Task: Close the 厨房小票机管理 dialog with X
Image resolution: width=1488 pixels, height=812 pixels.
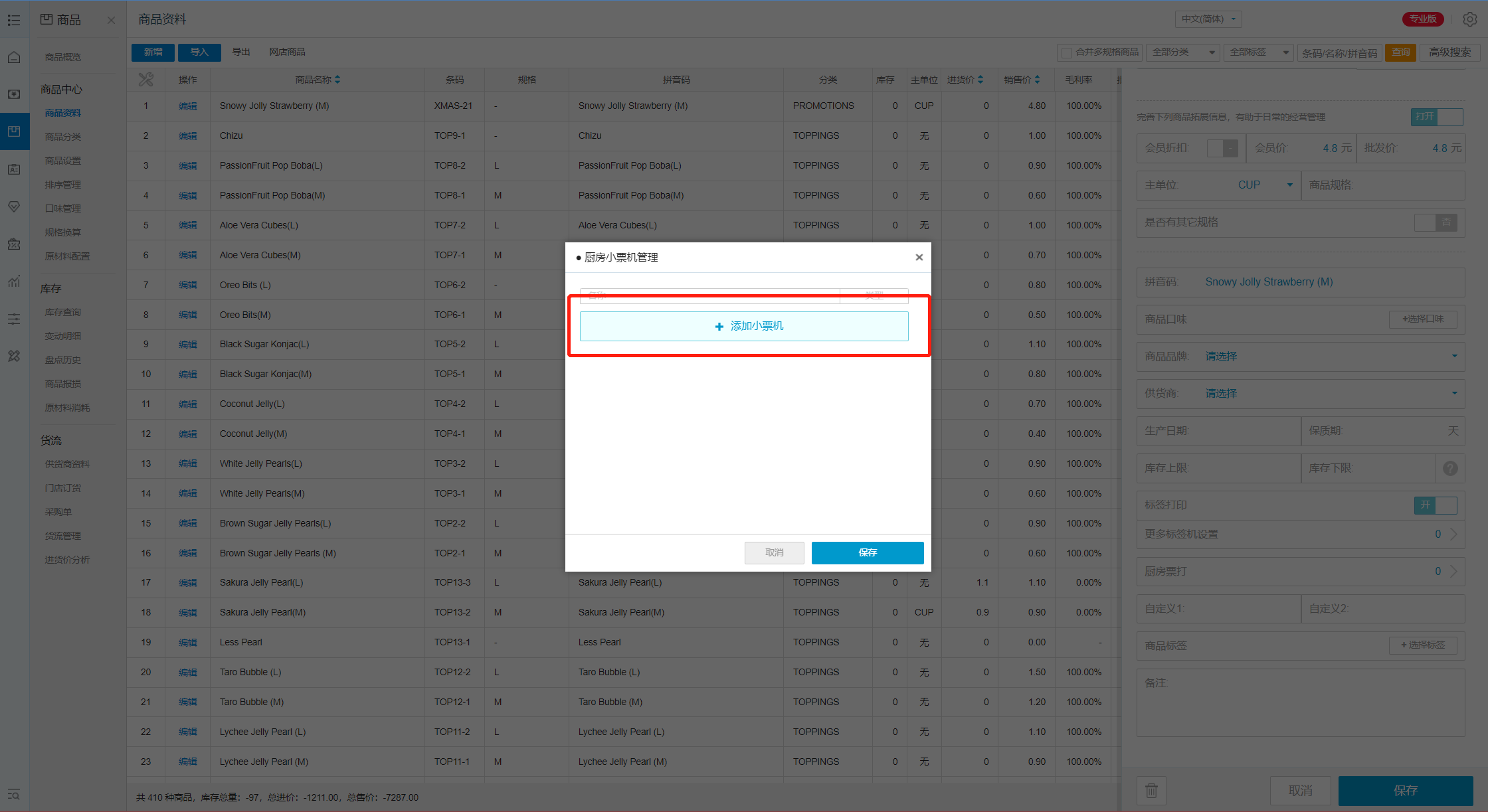Action: pos(919,258)
